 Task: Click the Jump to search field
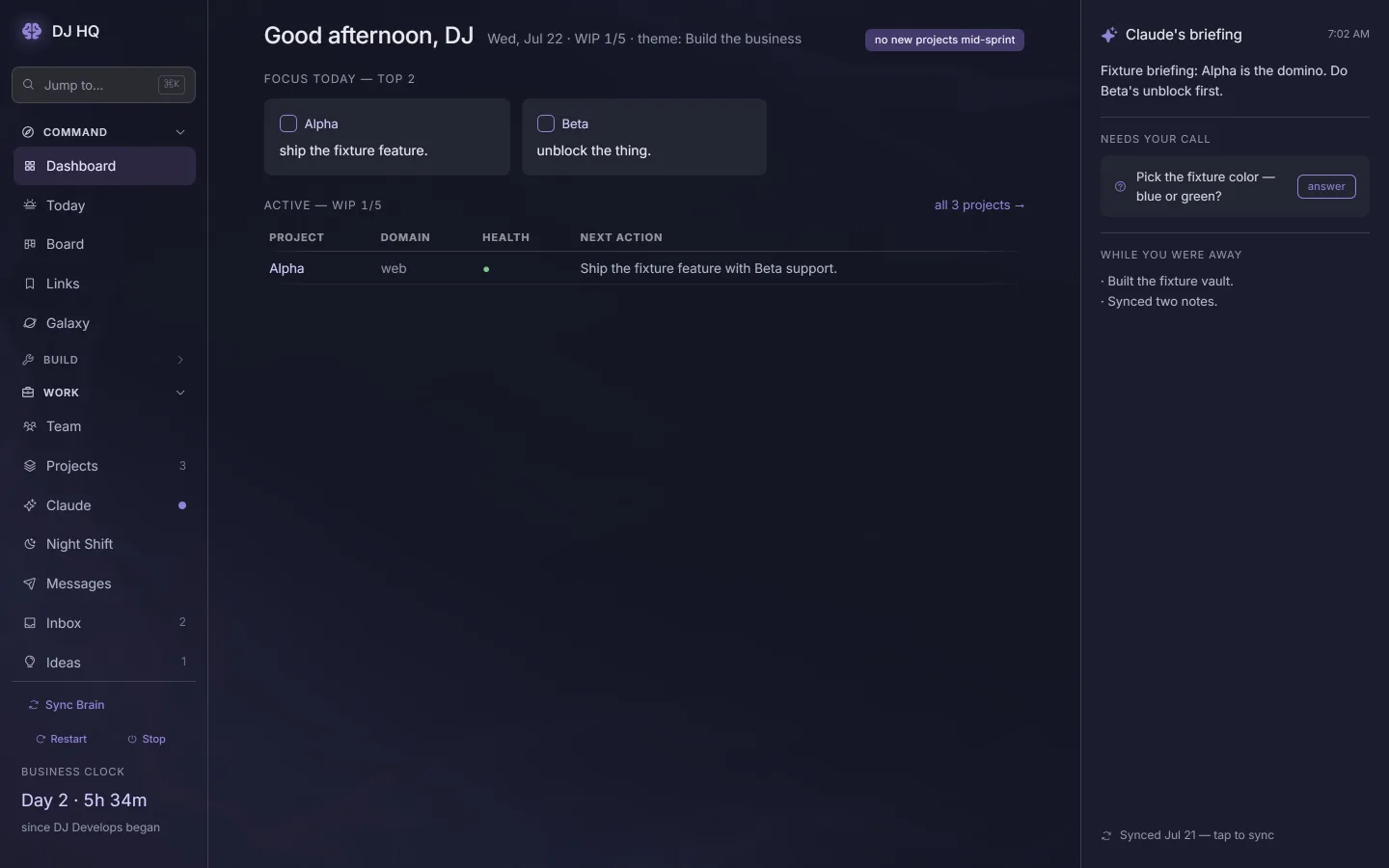(104, 85)
